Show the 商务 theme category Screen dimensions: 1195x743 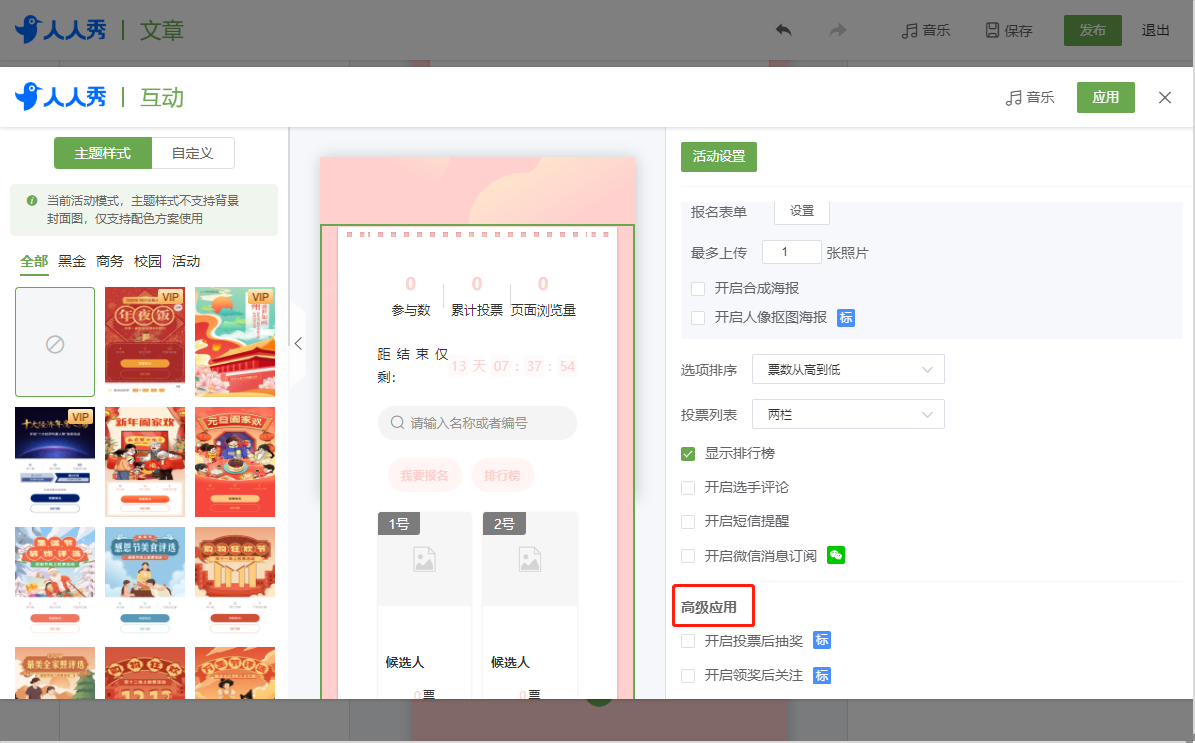(x=110, y=261)
